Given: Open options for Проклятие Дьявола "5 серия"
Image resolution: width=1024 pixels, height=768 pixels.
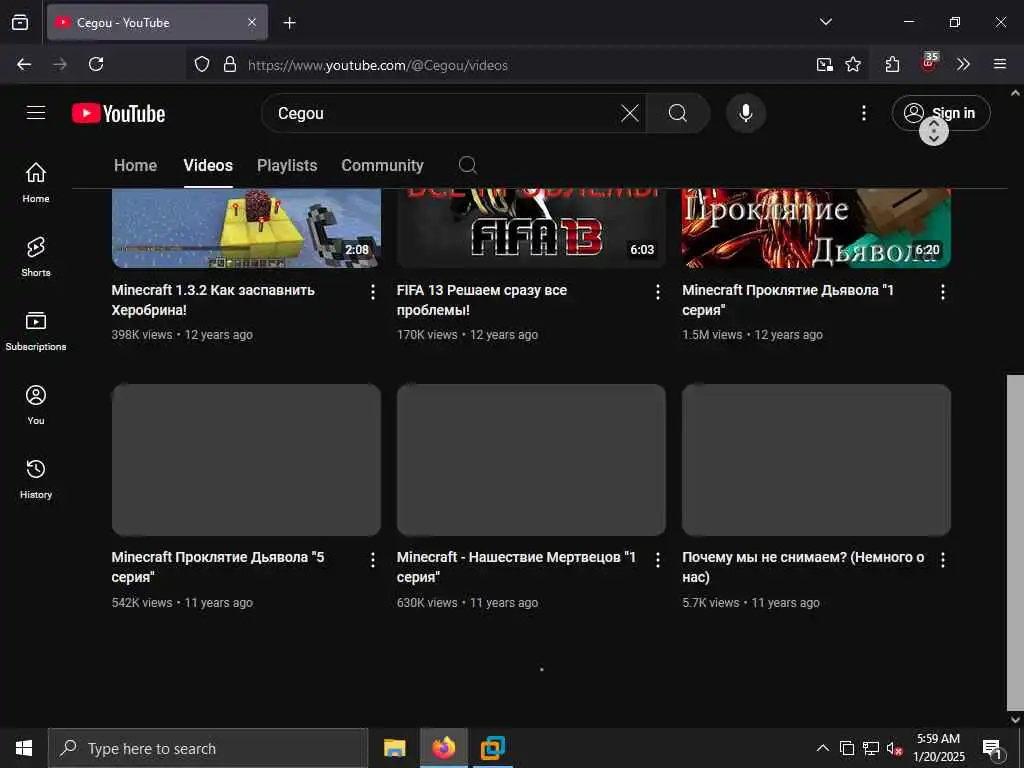Looking at the screenshot, I should pos(372,559).
